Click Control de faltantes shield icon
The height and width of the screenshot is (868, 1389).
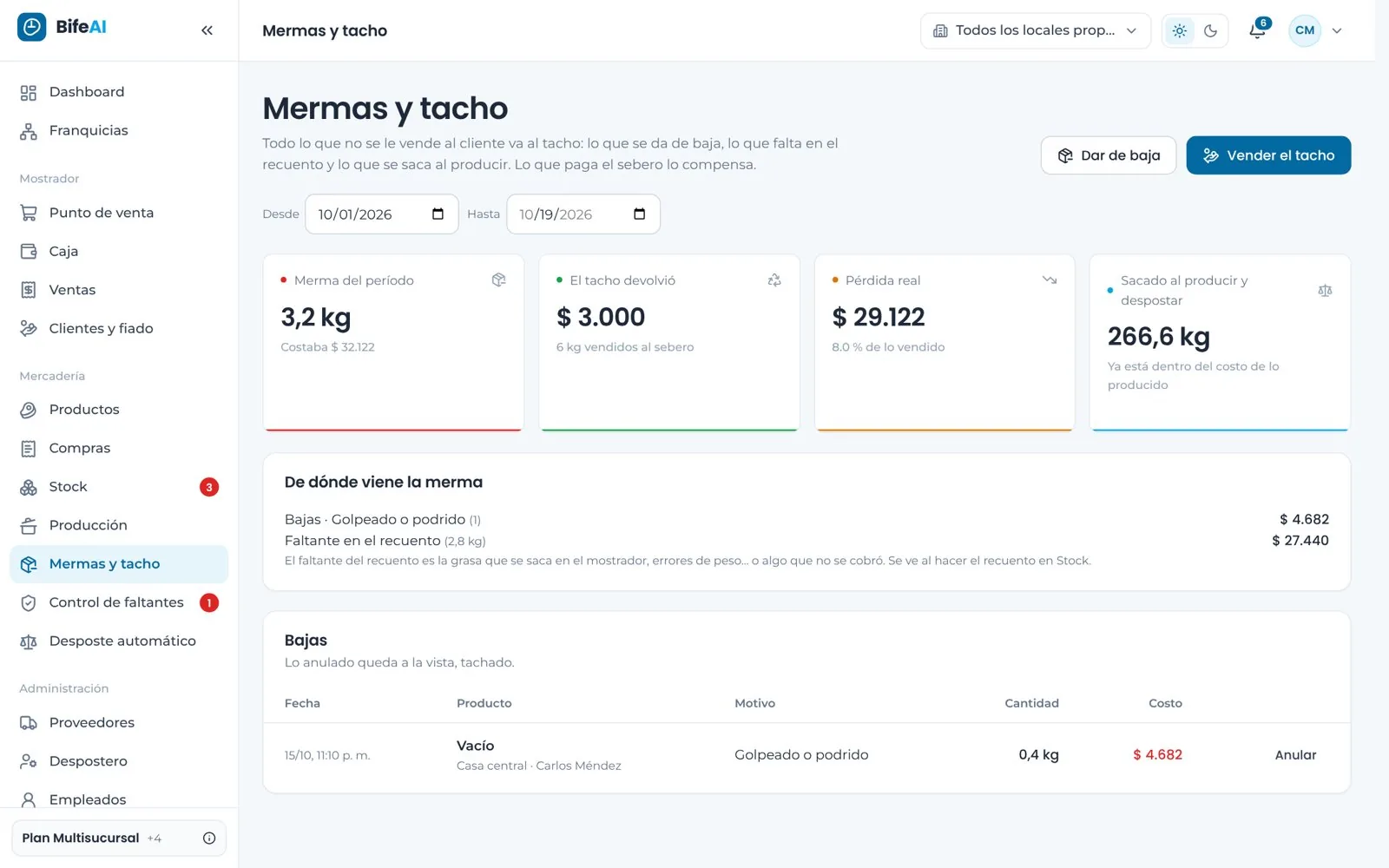(x=29, y=602)
